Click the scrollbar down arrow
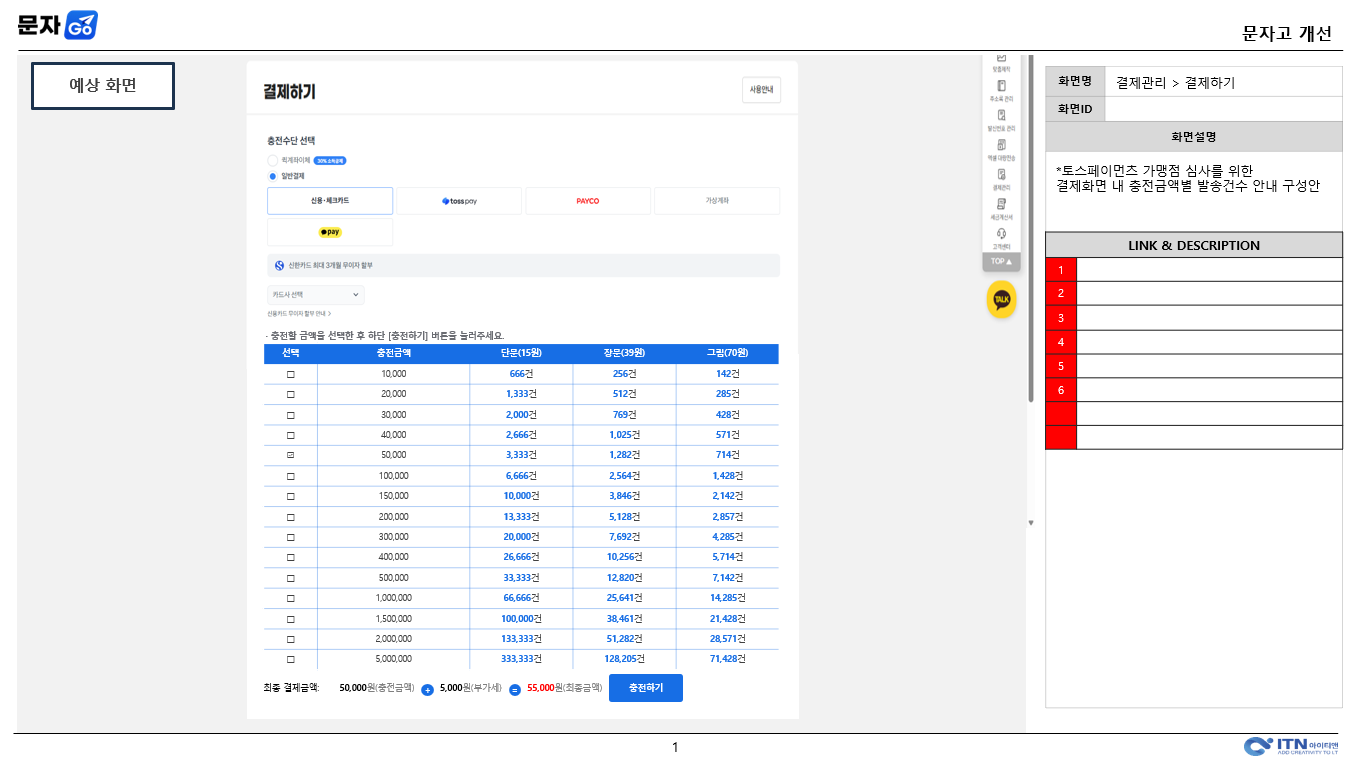Screen dimensions: 1350x757 coord(1031,522)
